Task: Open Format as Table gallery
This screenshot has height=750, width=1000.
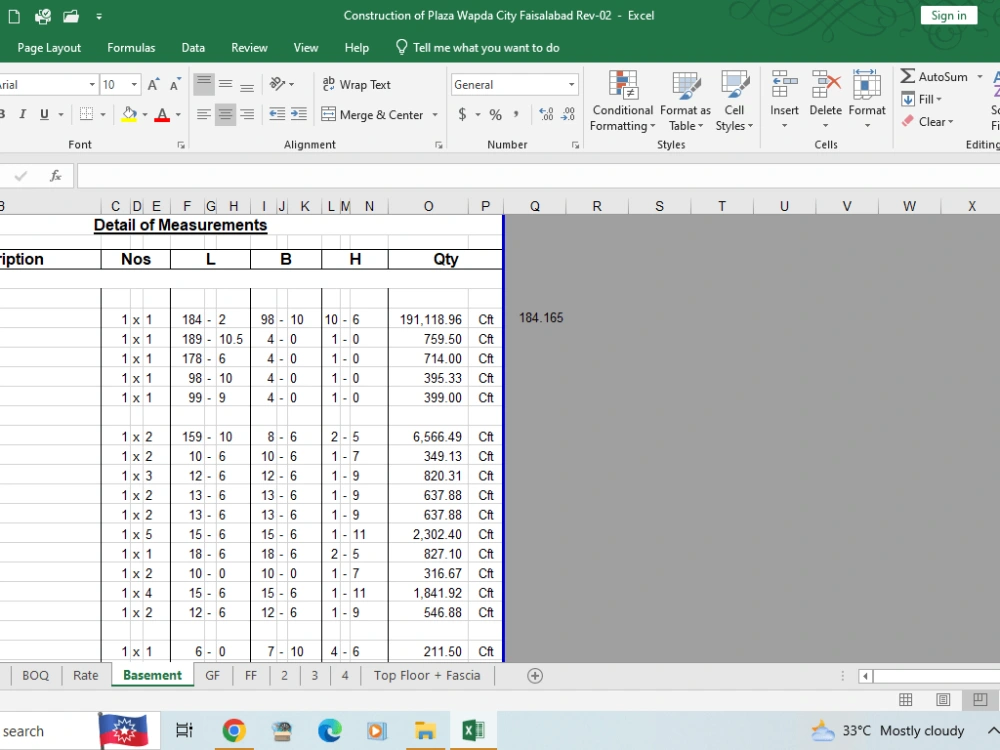Action: [686, 101]
